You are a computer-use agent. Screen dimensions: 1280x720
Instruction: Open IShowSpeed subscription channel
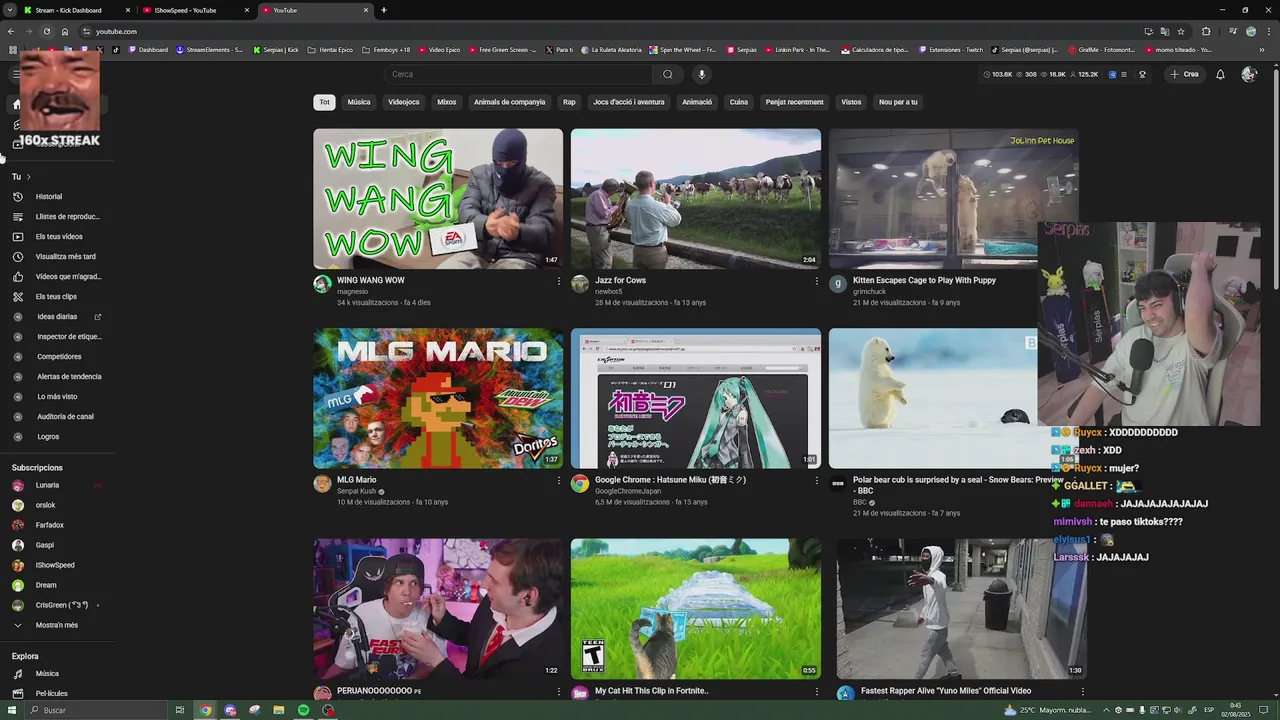[x=55, y=565]
